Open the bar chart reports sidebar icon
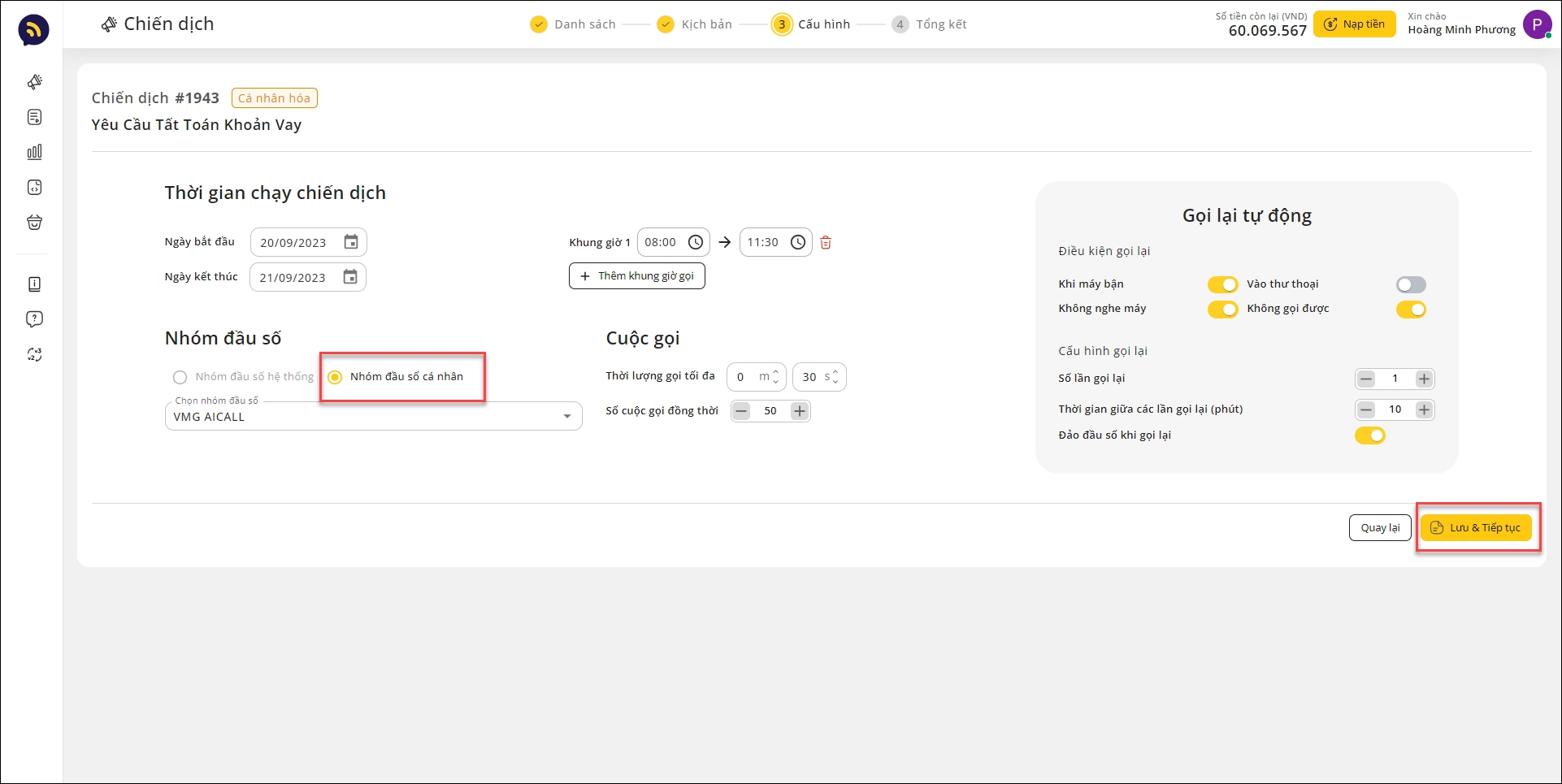The image size is (1562, 784). (x=34, y=152)
